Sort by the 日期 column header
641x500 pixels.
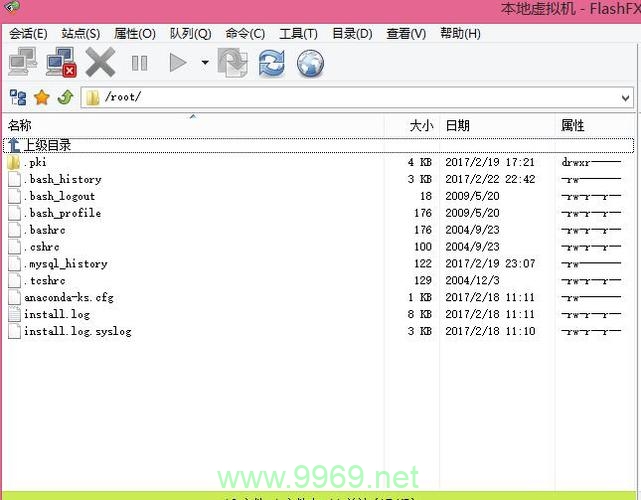(497, 125)
